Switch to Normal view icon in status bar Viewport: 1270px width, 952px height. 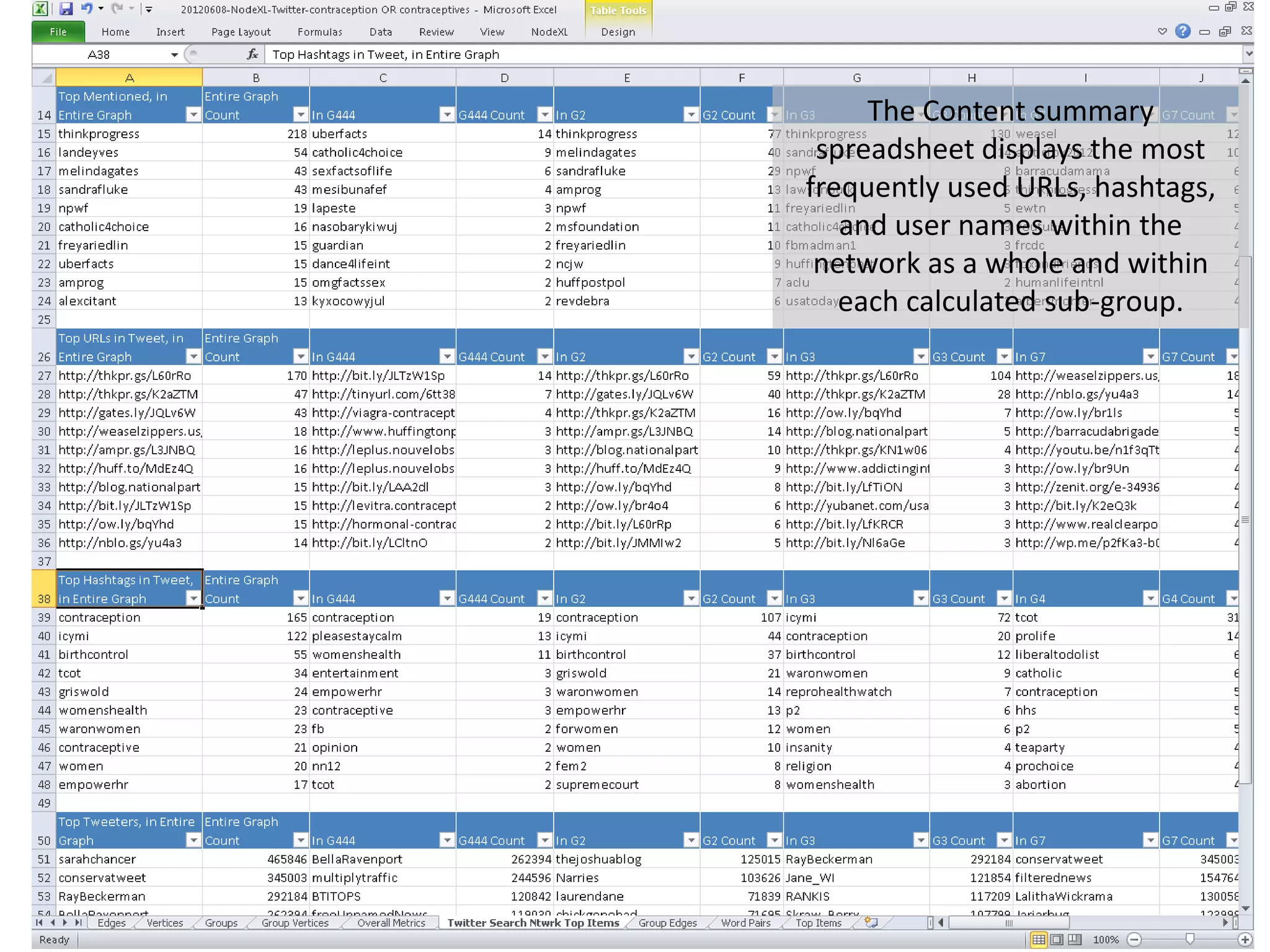[1039, 940]
